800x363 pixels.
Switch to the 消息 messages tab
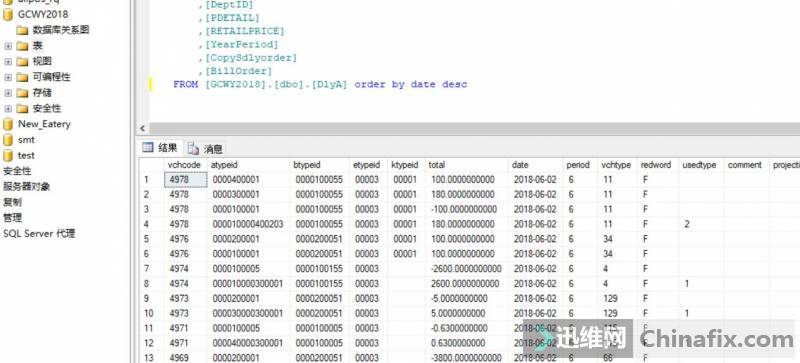click(x=205, y=149)
